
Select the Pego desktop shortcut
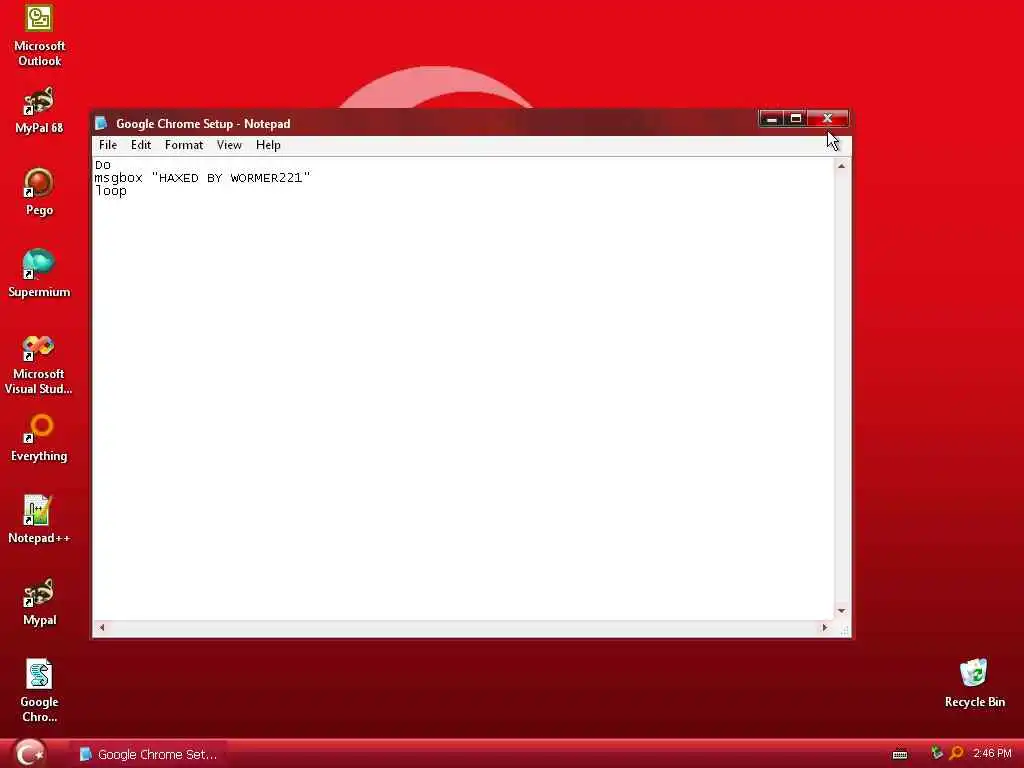click(39, 192)
